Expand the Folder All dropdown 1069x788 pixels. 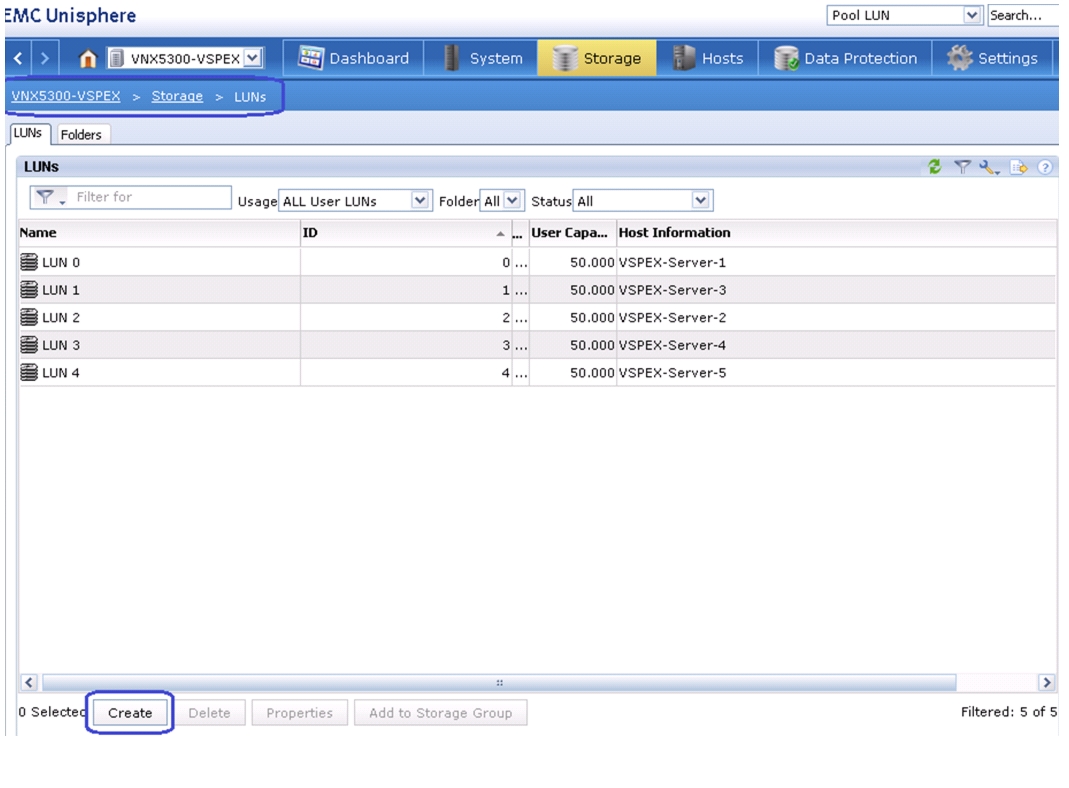point(513,200)
